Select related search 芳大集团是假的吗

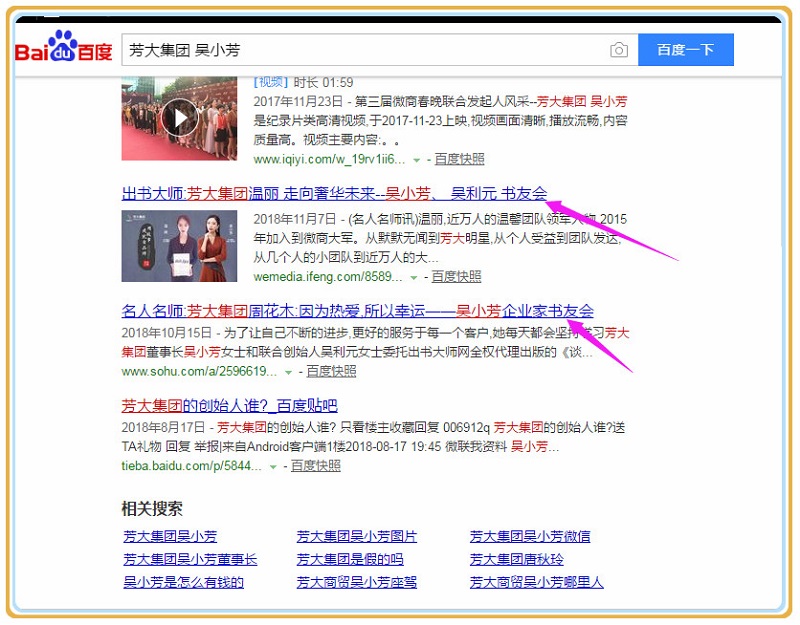350,559
